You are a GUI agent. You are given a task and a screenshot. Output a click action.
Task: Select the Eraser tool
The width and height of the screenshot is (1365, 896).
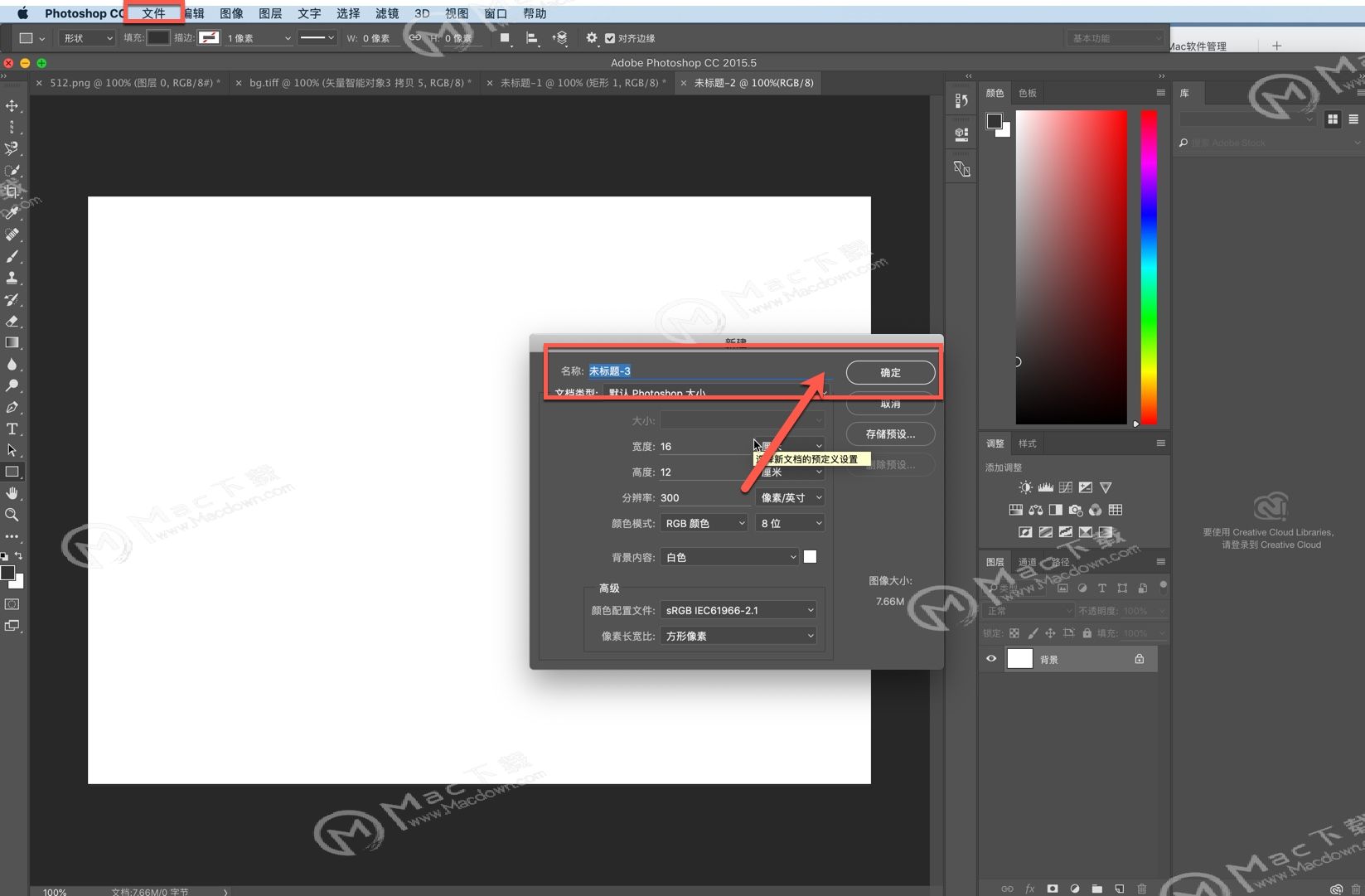[12, 322]
